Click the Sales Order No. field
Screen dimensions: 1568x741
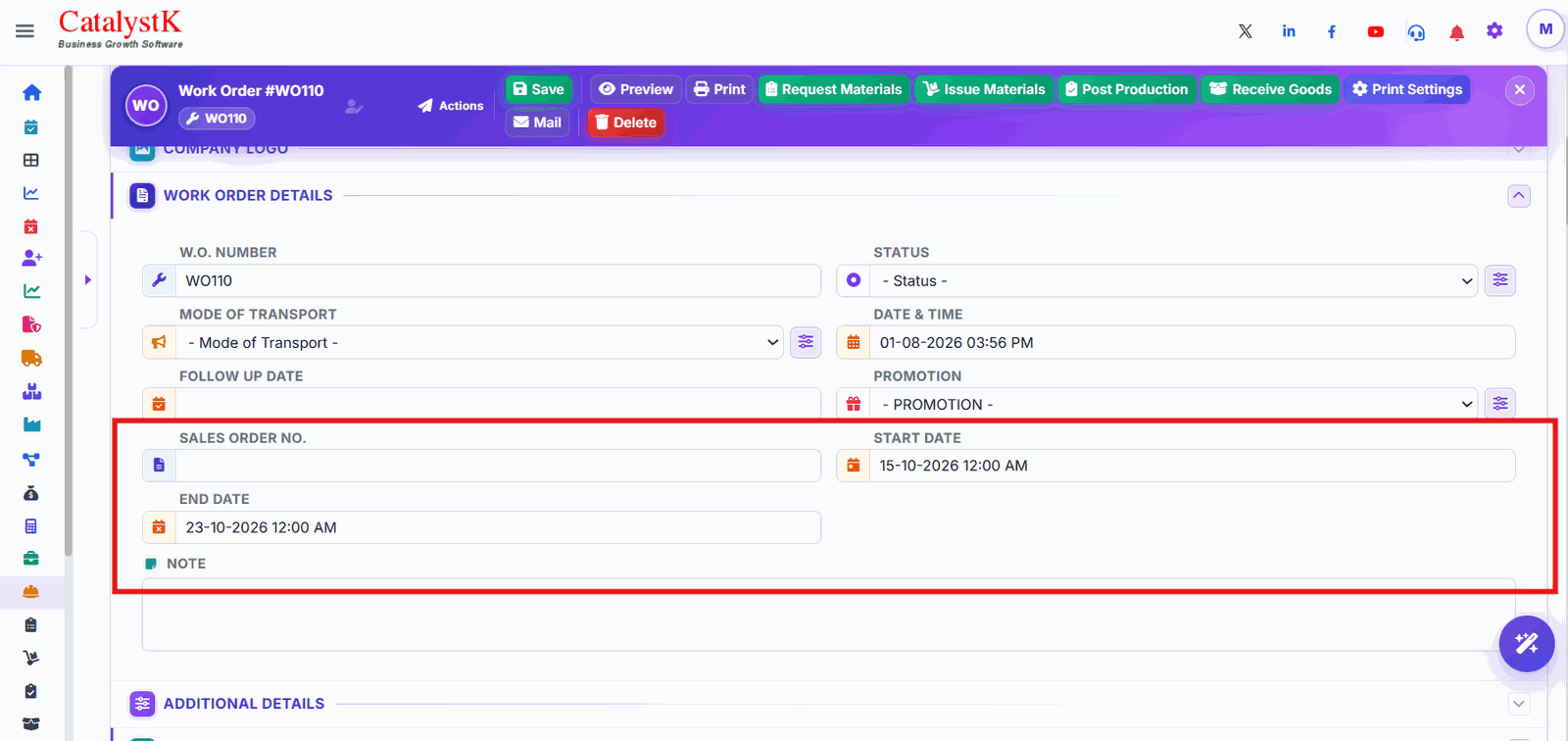(x=498, y=466)
